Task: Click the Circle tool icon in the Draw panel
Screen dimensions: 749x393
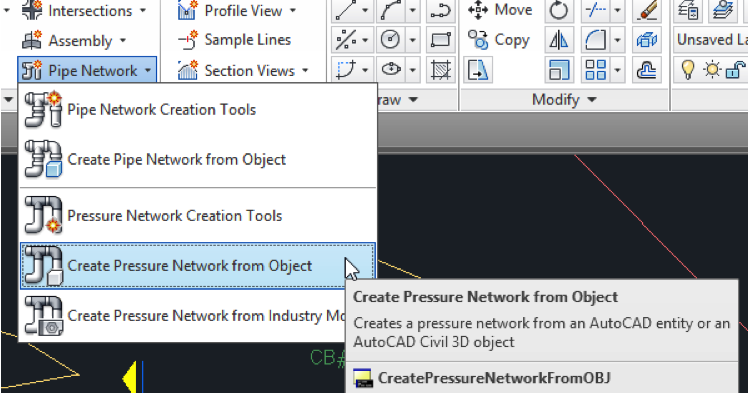Action: click(390, 40)
